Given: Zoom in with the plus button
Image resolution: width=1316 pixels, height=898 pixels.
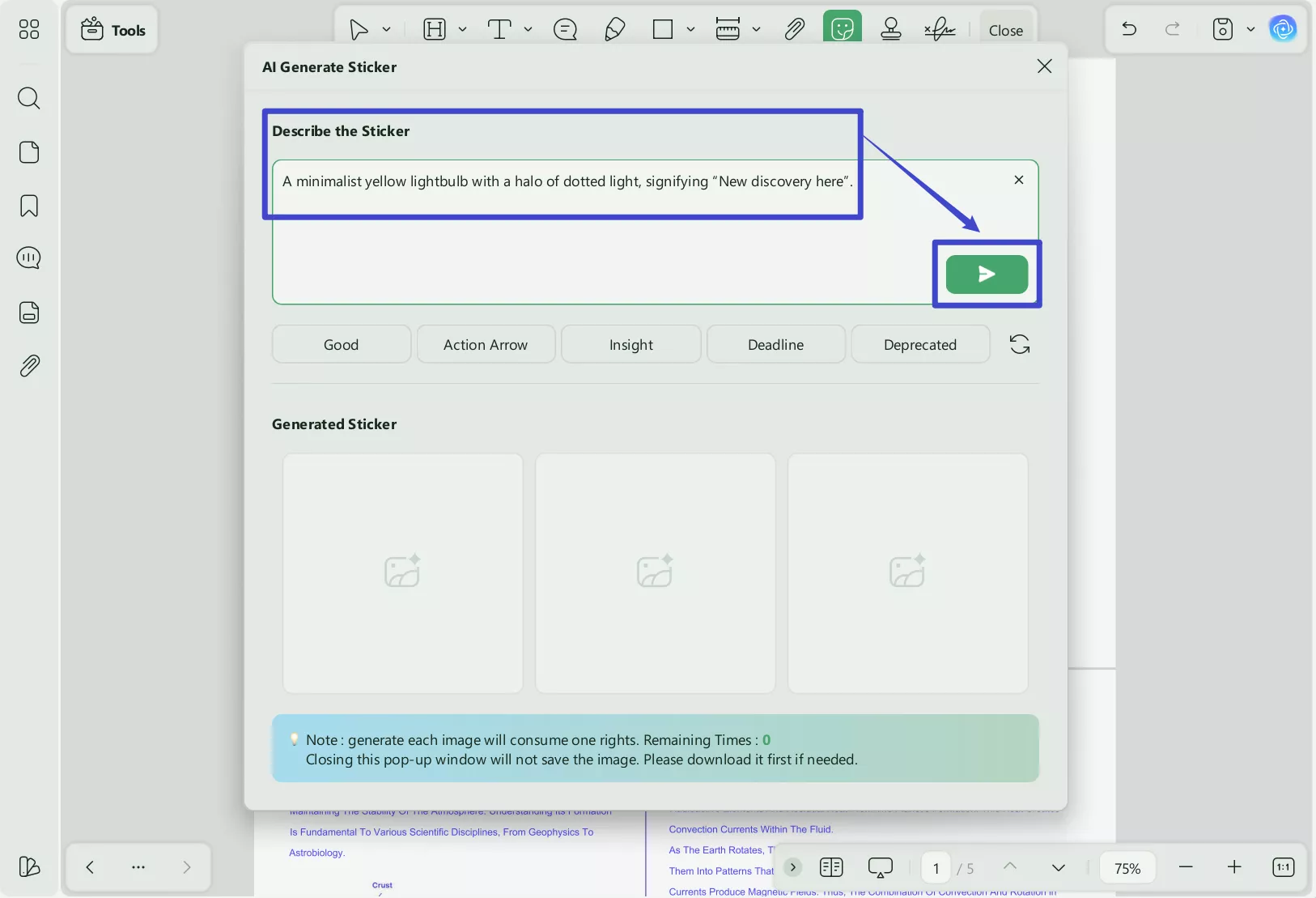Looking at the screenshot, I should [x=1234, y=867].
